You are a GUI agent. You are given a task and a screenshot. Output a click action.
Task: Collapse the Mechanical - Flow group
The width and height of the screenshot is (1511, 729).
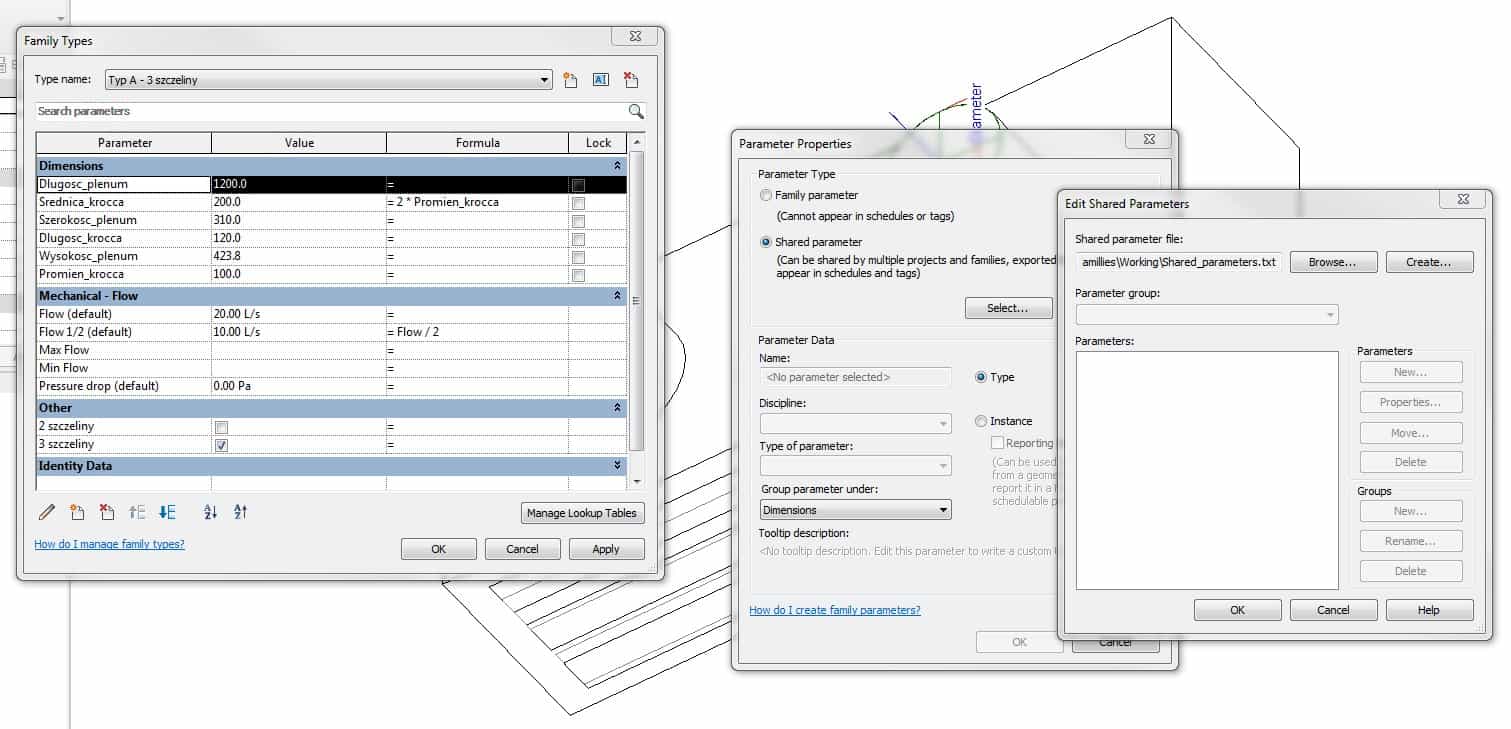pyautogui.click(x=617, y=296)
